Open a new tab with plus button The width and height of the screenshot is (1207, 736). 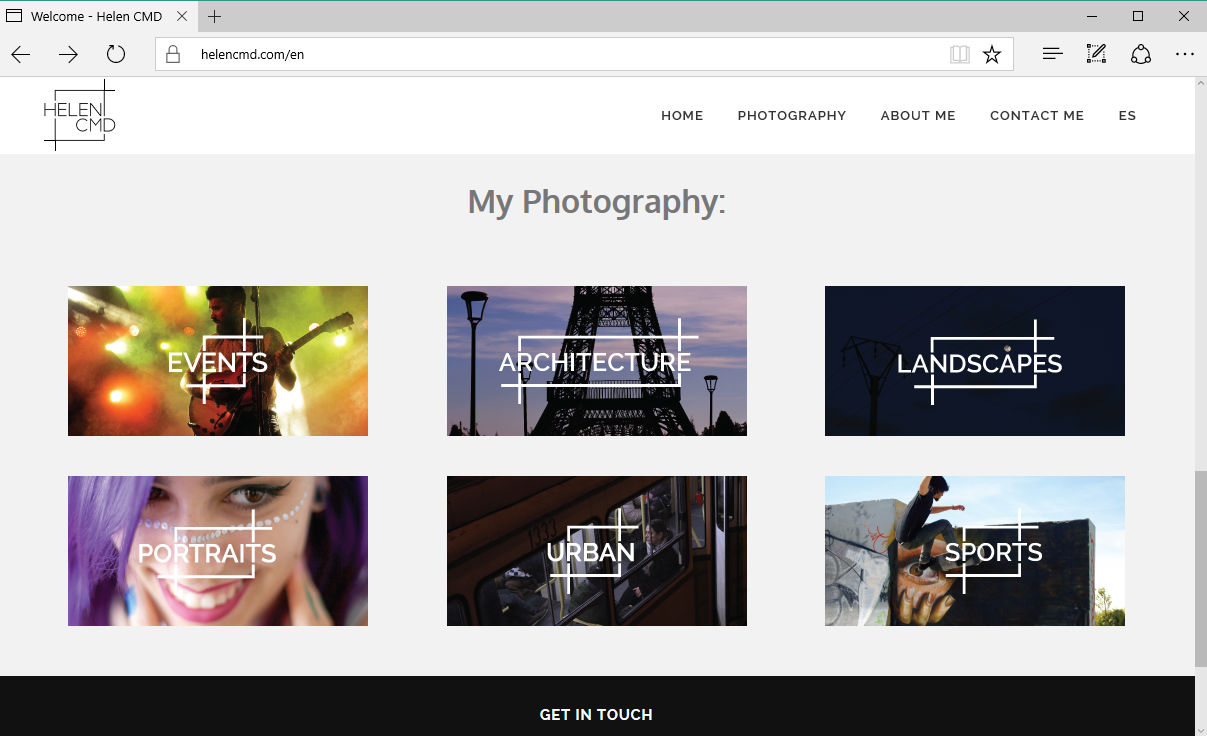[x=214, y=16]
